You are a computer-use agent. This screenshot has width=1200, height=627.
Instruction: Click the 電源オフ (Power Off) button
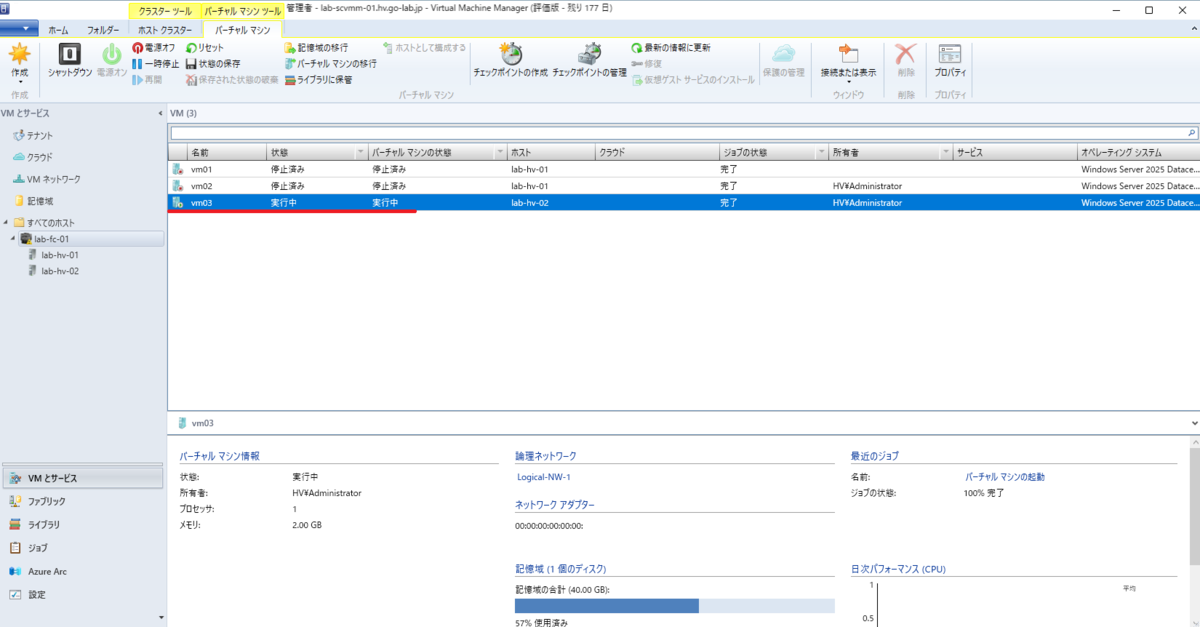(x=153, y=48)
